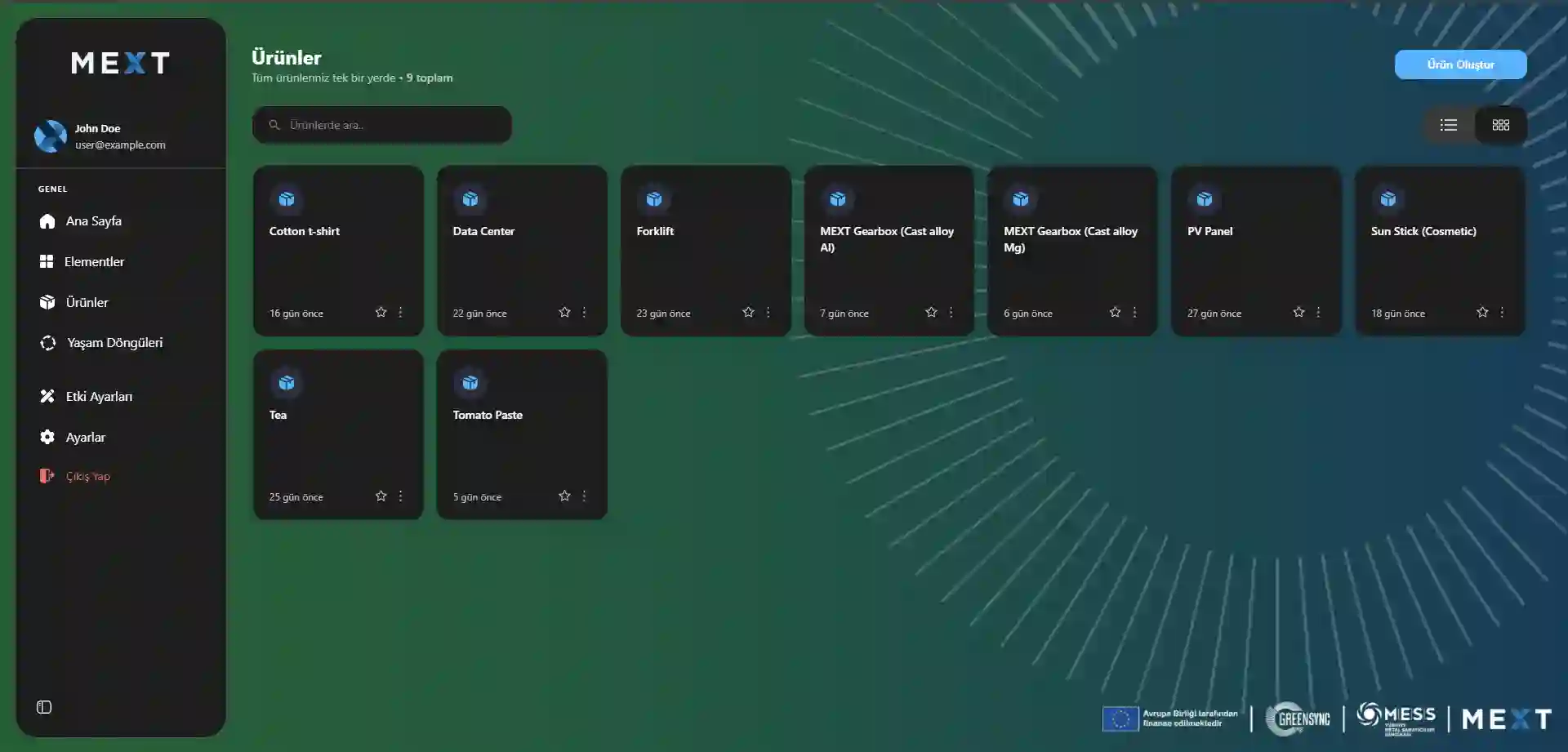Click the Cast alloy Mg gearbox cube icon
1568x752 pixels.
click(x=1021, y=199)
